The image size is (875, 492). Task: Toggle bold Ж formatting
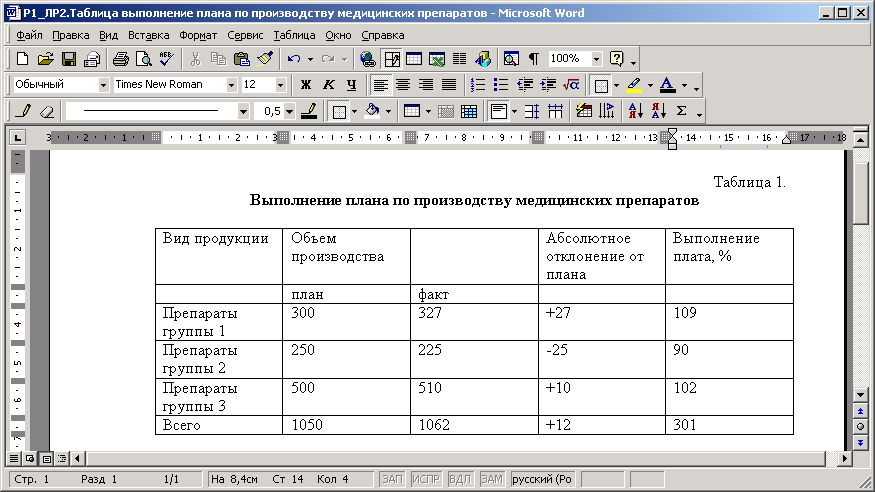tap(305, 85)
